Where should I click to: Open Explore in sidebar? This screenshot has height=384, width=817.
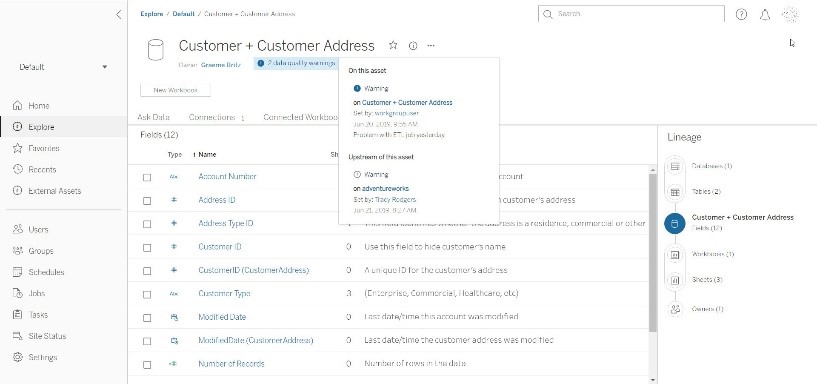(64, 127)
